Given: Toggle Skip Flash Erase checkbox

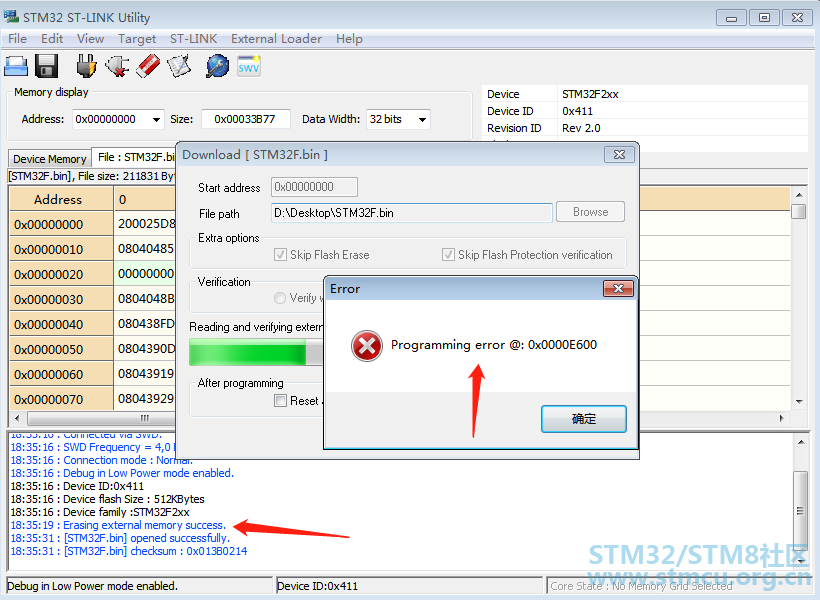Looking at the screenshot, I should point(280,255).
